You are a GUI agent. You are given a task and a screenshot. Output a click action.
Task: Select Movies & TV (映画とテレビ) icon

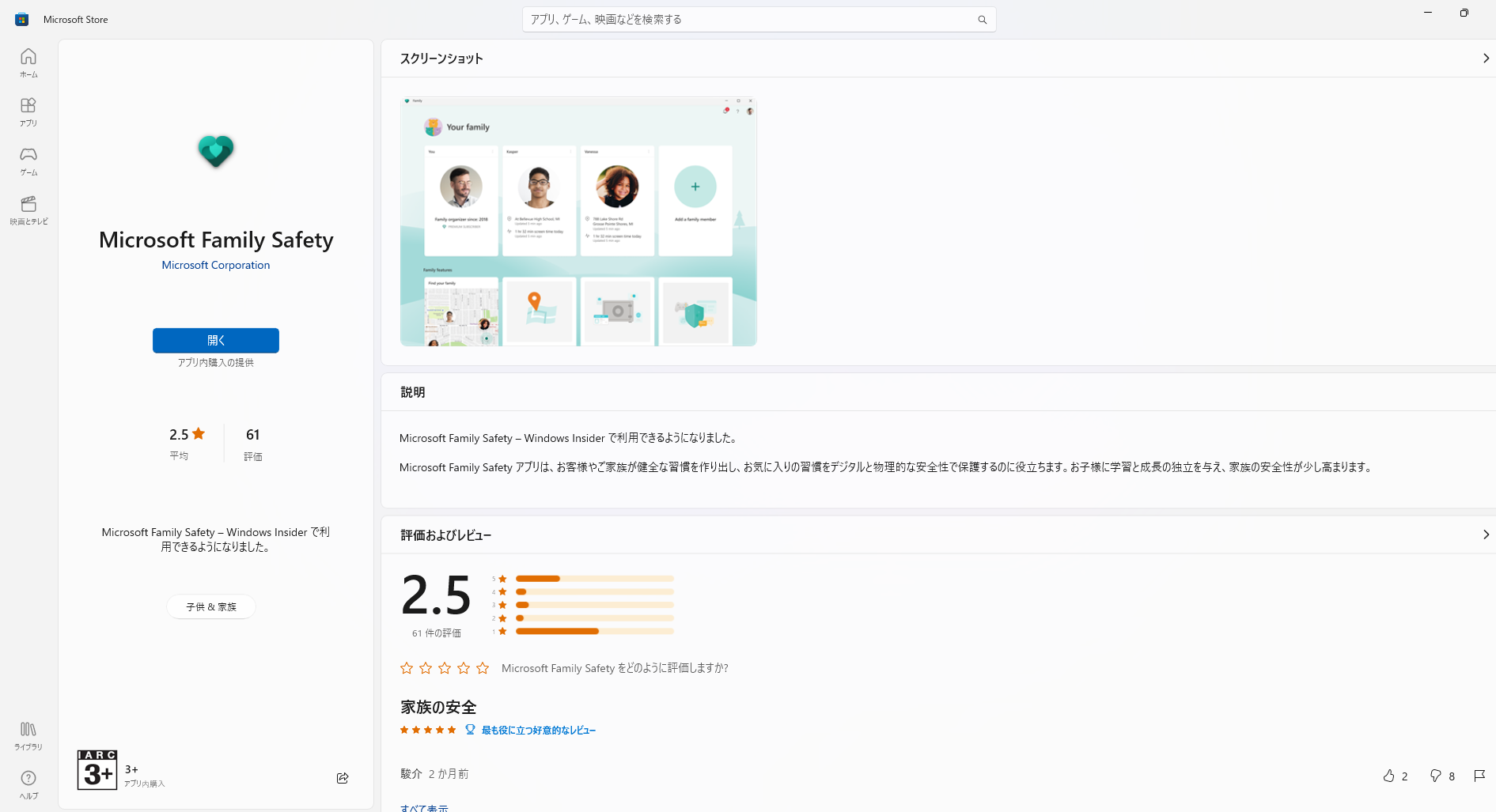pos(28,210)
